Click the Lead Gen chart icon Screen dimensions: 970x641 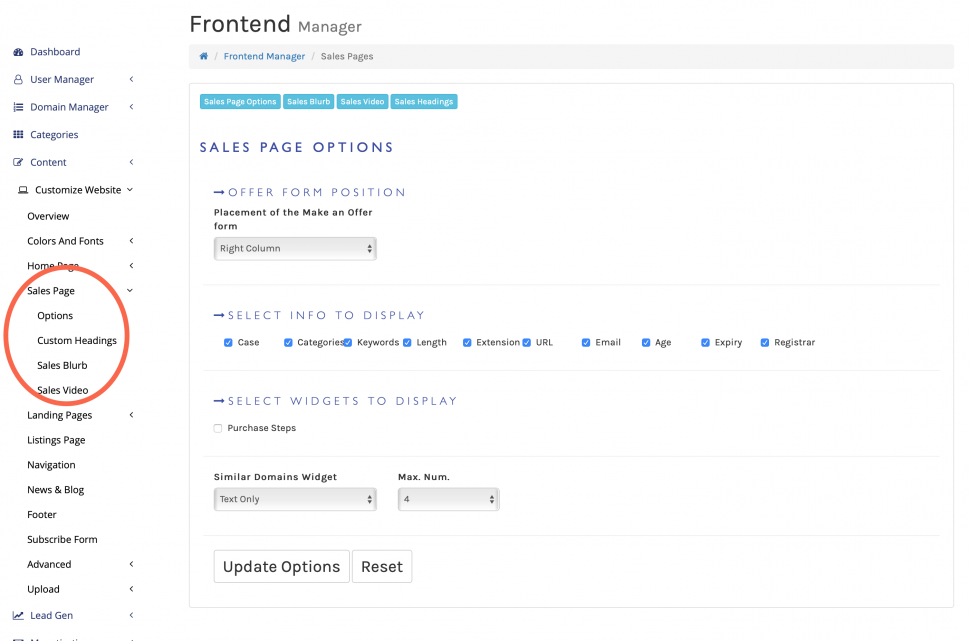click(18, 616)
